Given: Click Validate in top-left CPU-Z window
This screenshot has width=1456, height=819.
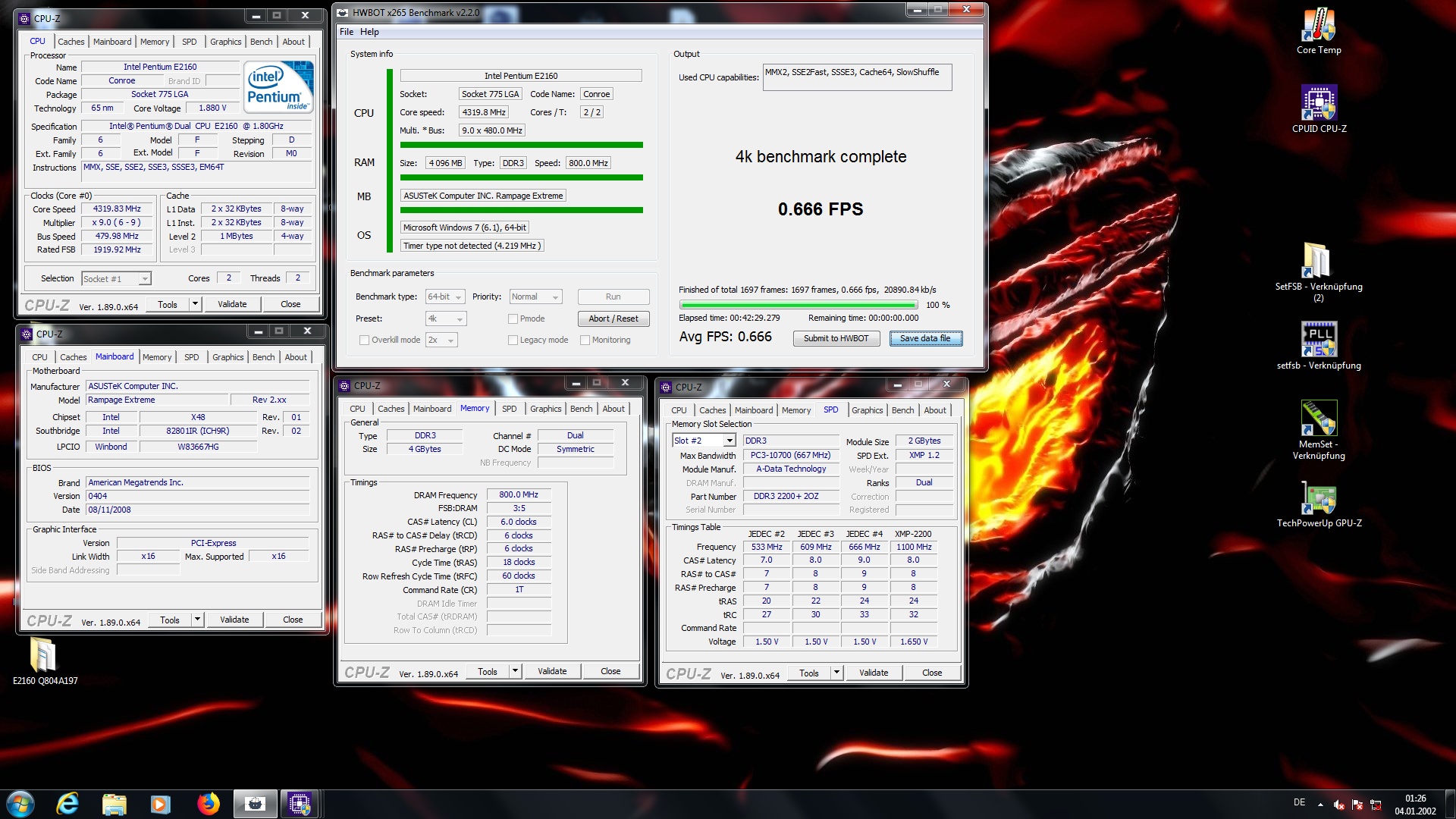Looking at the screenshot, I should tap(232, 304).
